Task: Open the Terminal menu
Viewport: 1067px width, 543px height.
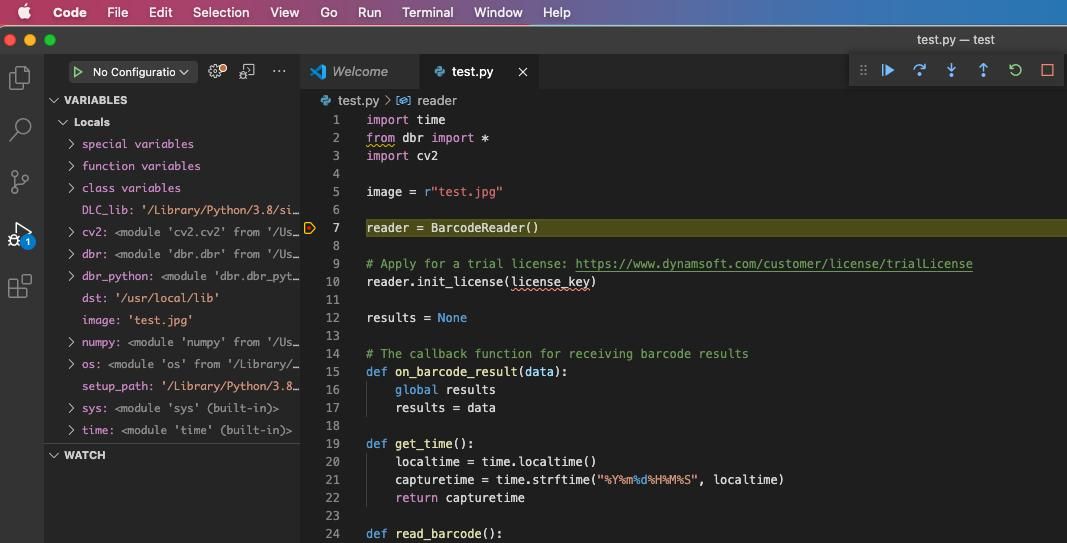Action: pos(427,12)
